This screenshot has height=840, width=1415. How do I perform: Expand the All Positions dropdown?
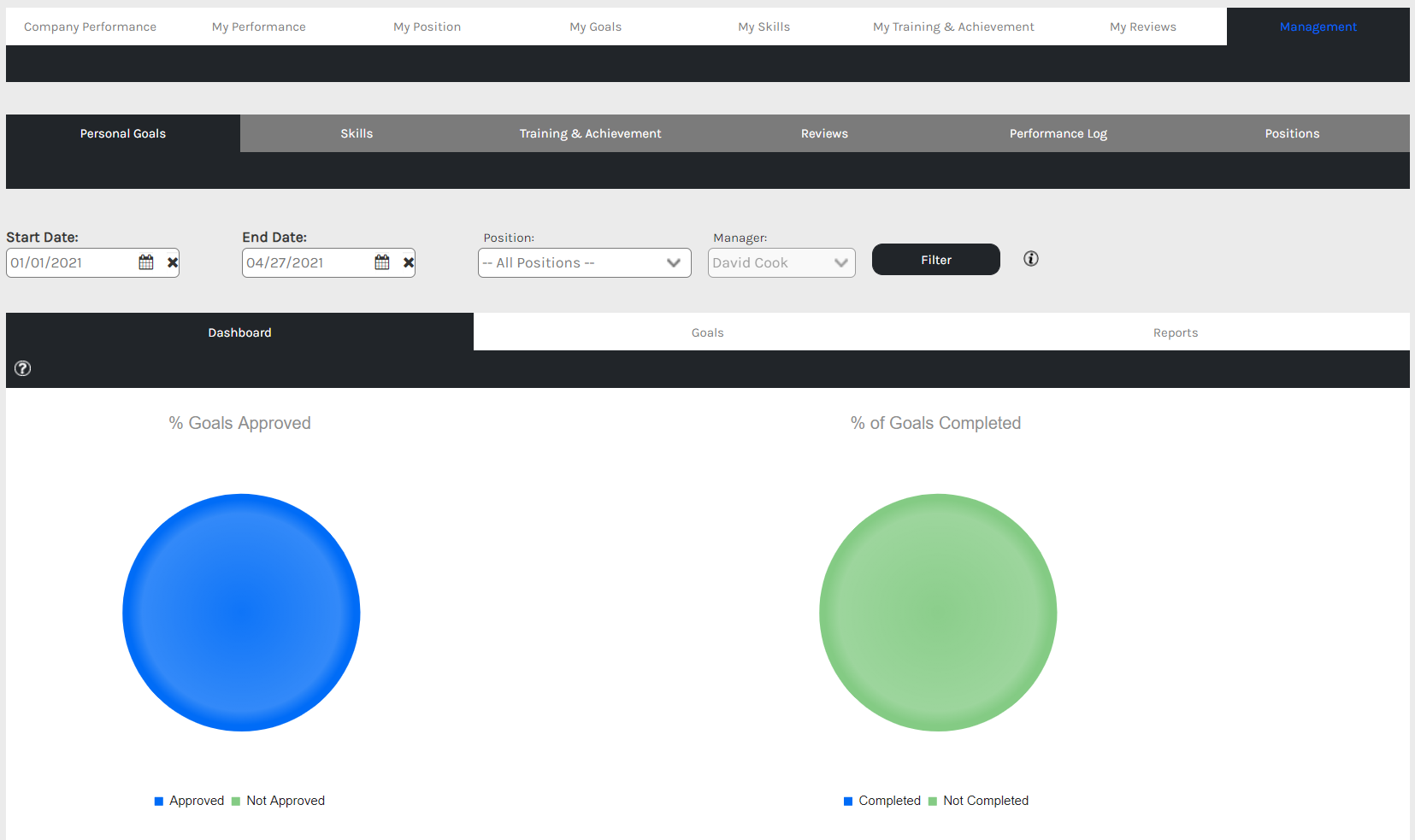pos(584,263)
